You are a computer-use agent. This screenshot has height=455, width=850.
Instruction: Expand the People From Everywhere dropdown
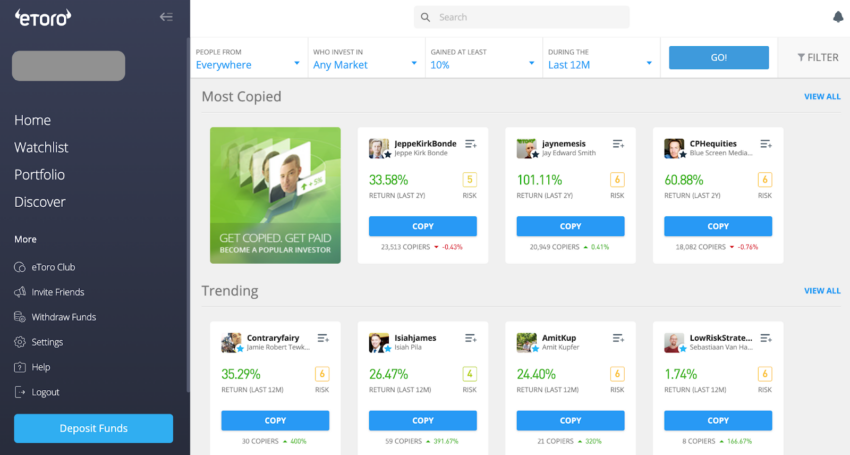pos(249,59)
